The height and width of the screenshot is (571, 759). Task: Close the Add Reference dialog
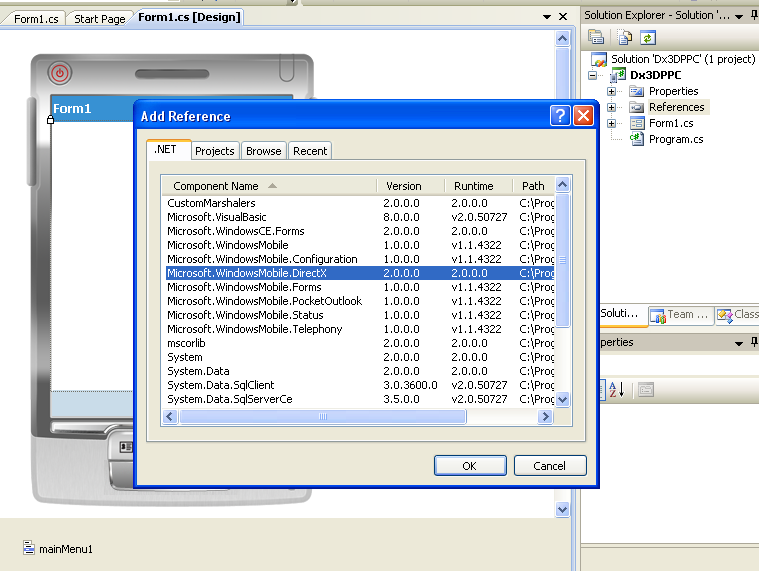pyautogui.click(x=584, y=116)
